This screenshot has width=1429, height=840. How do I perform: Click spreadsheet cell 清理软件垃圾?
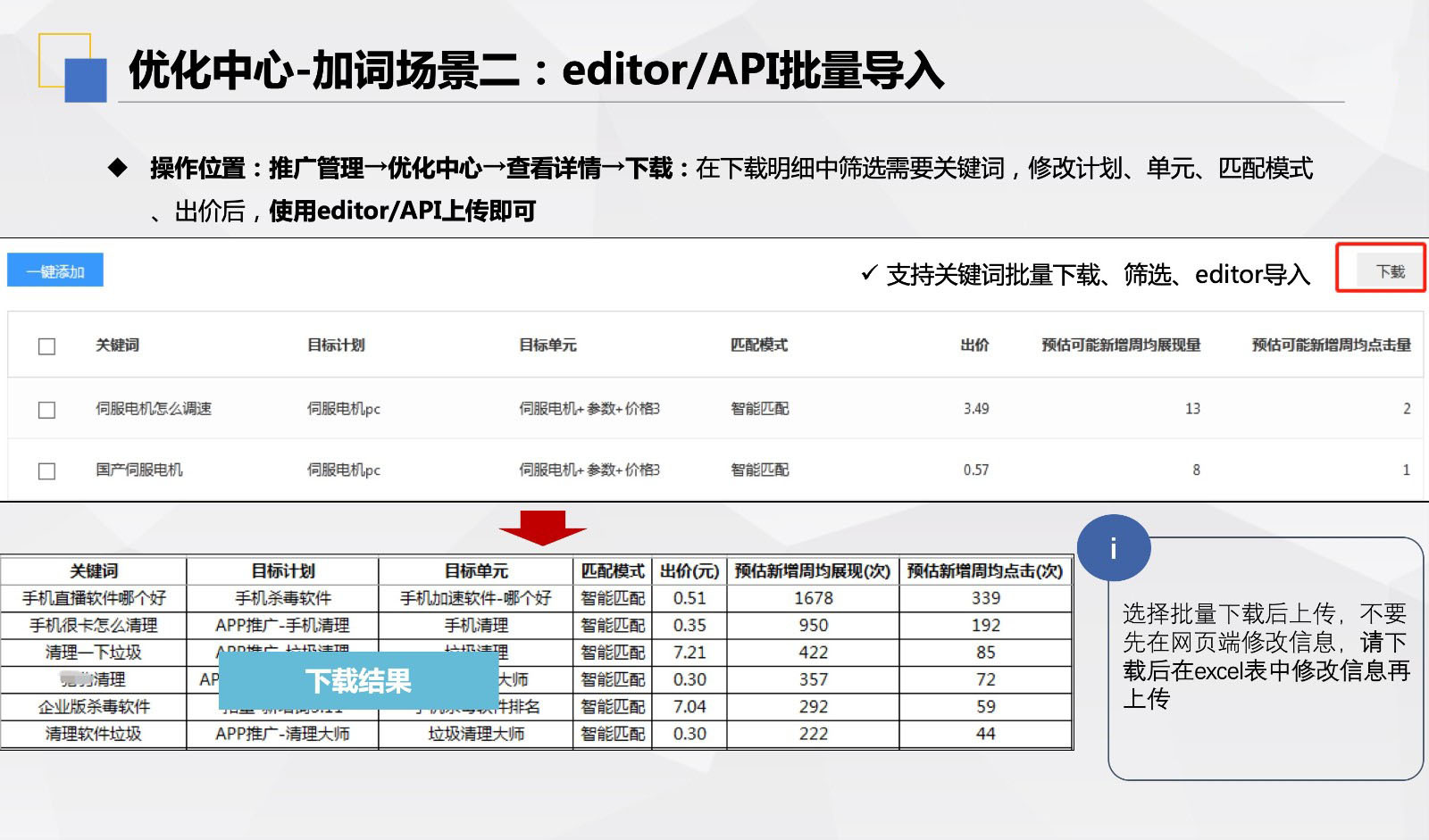[x=94, y=734]
